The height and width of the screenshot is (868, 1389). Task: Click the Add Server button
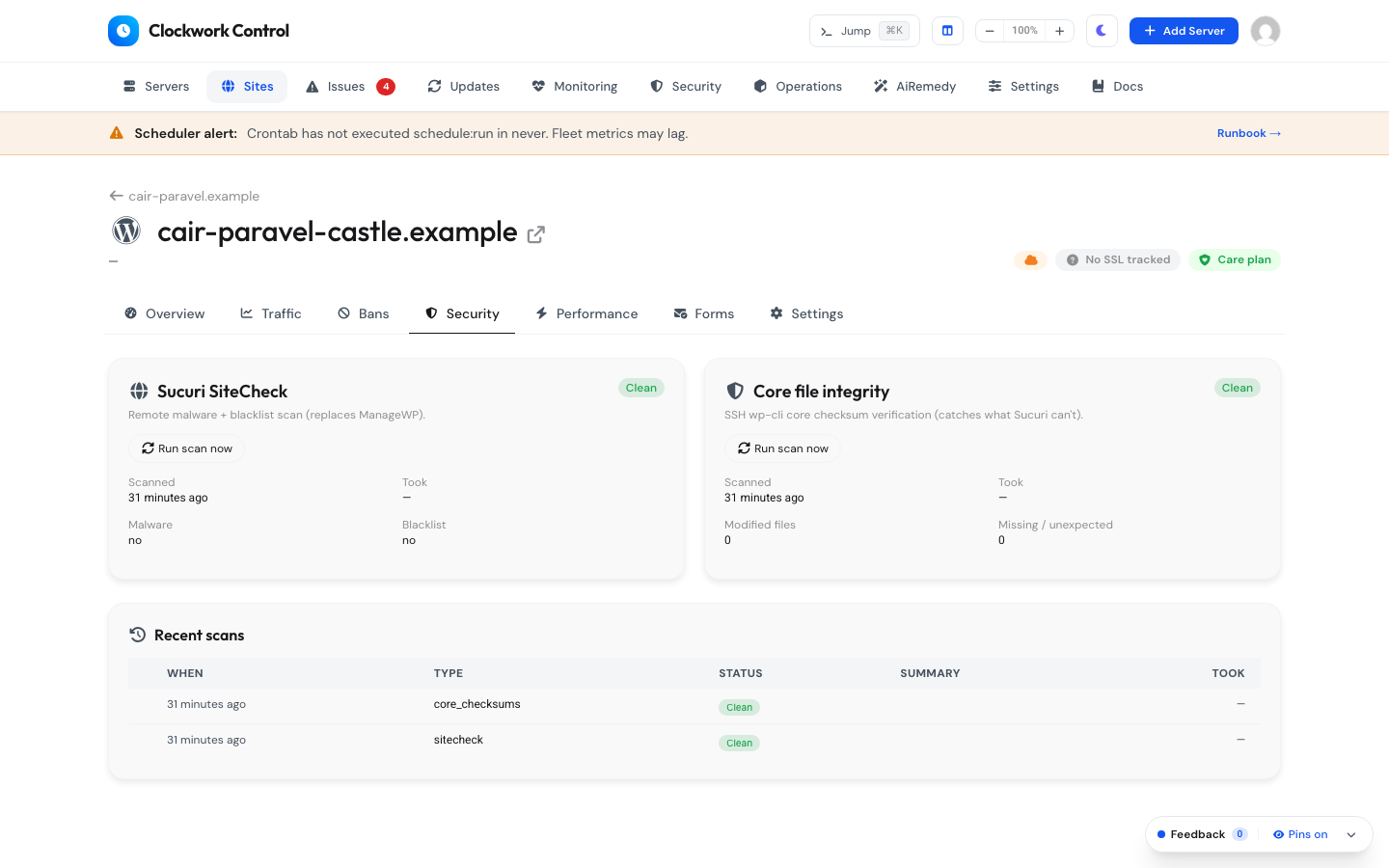1184,31
